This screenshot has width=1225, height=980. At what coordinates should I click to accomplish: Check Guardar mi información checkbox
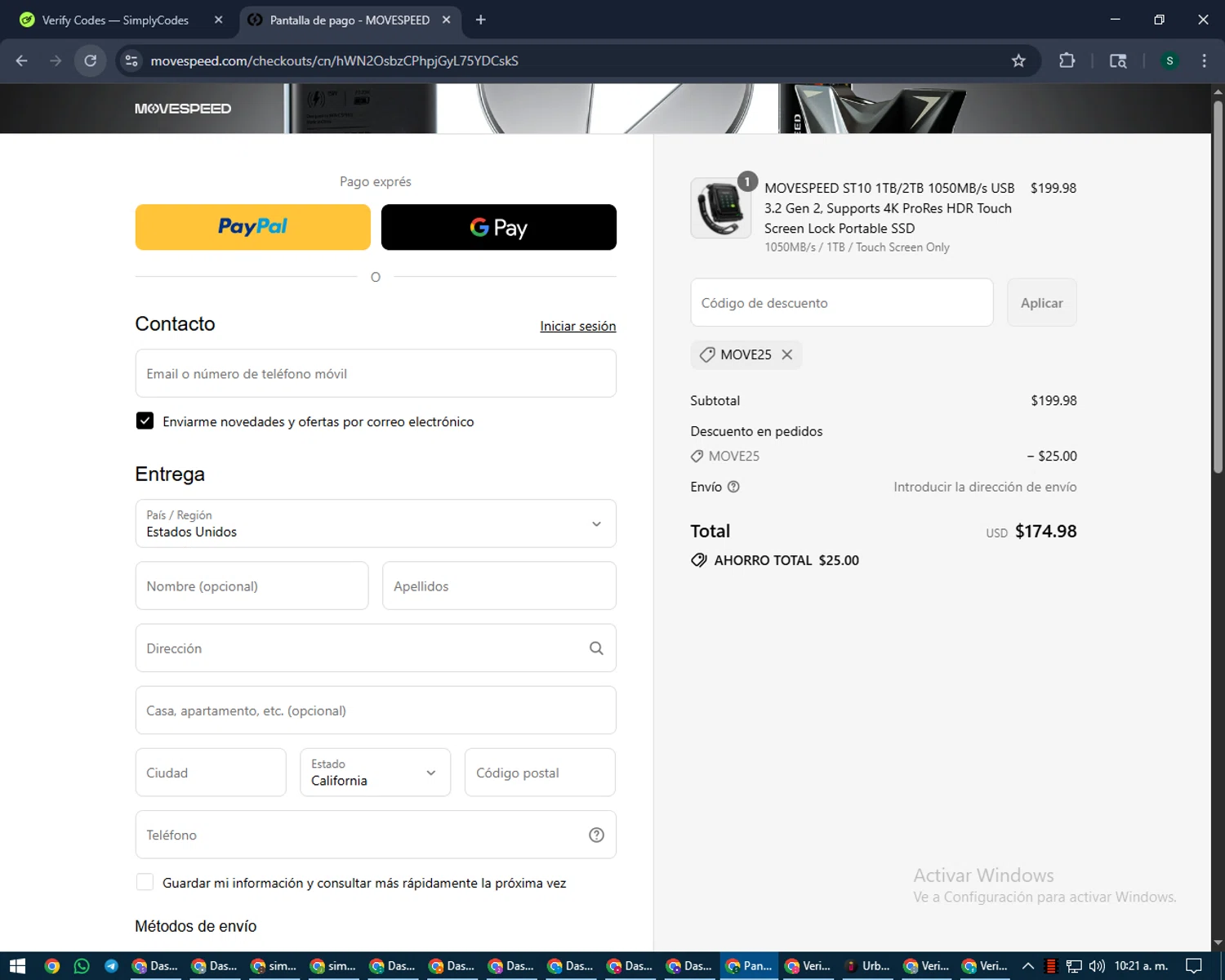click(145, 882)
